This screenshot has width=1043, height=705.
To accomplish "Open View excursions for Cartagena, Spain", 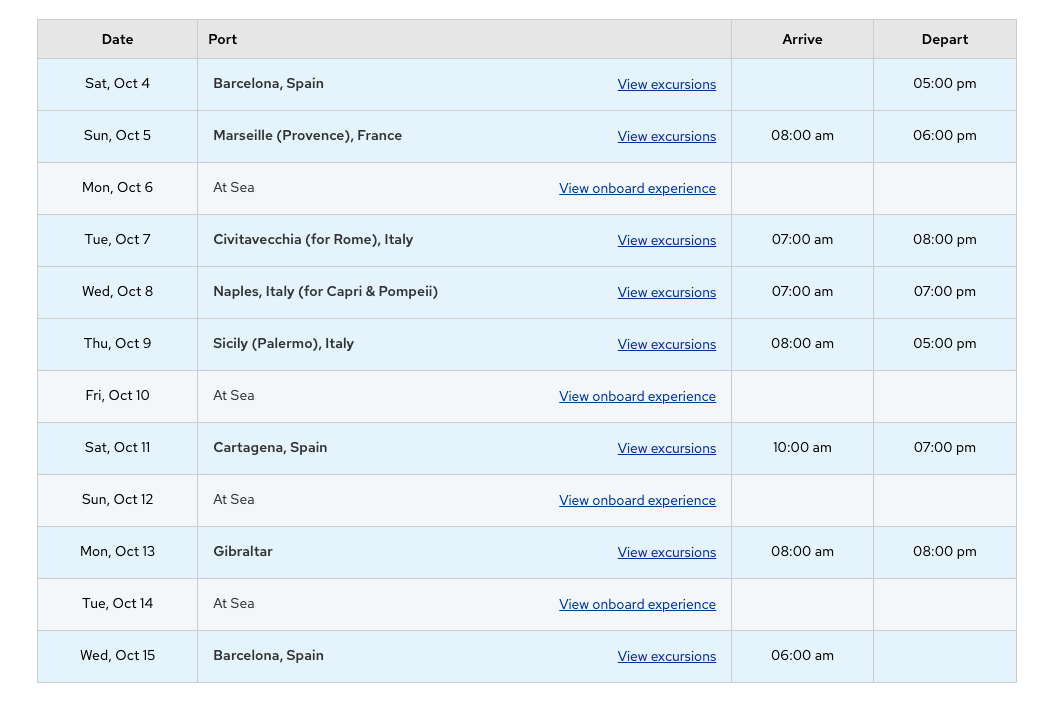I will click(x=666, y=448).
